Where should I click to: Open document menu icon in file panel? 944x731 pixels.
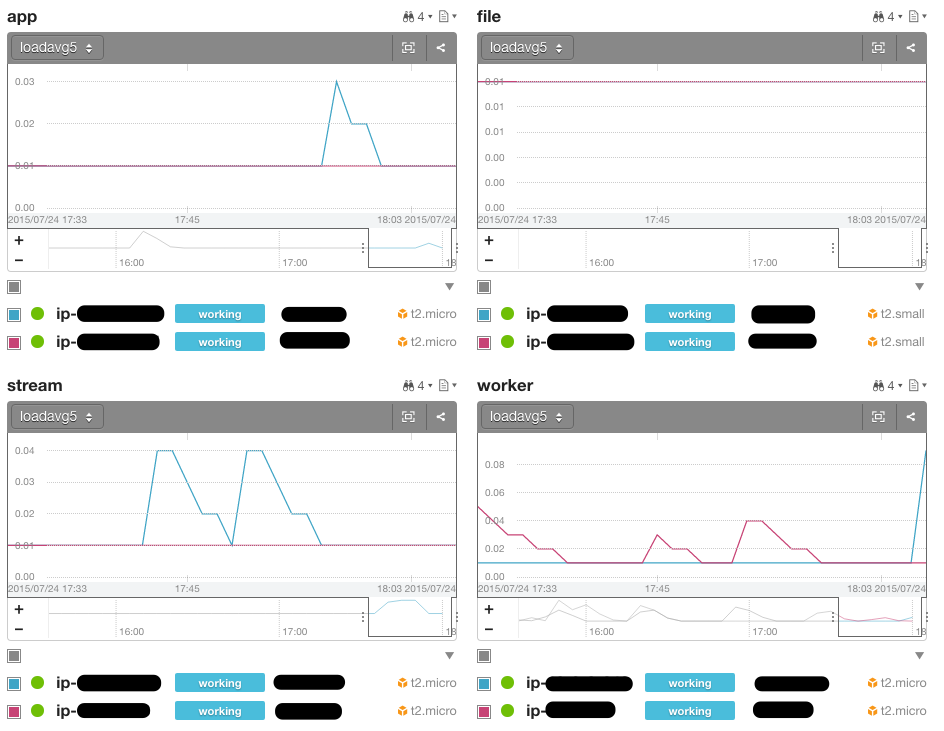(917, 17)
